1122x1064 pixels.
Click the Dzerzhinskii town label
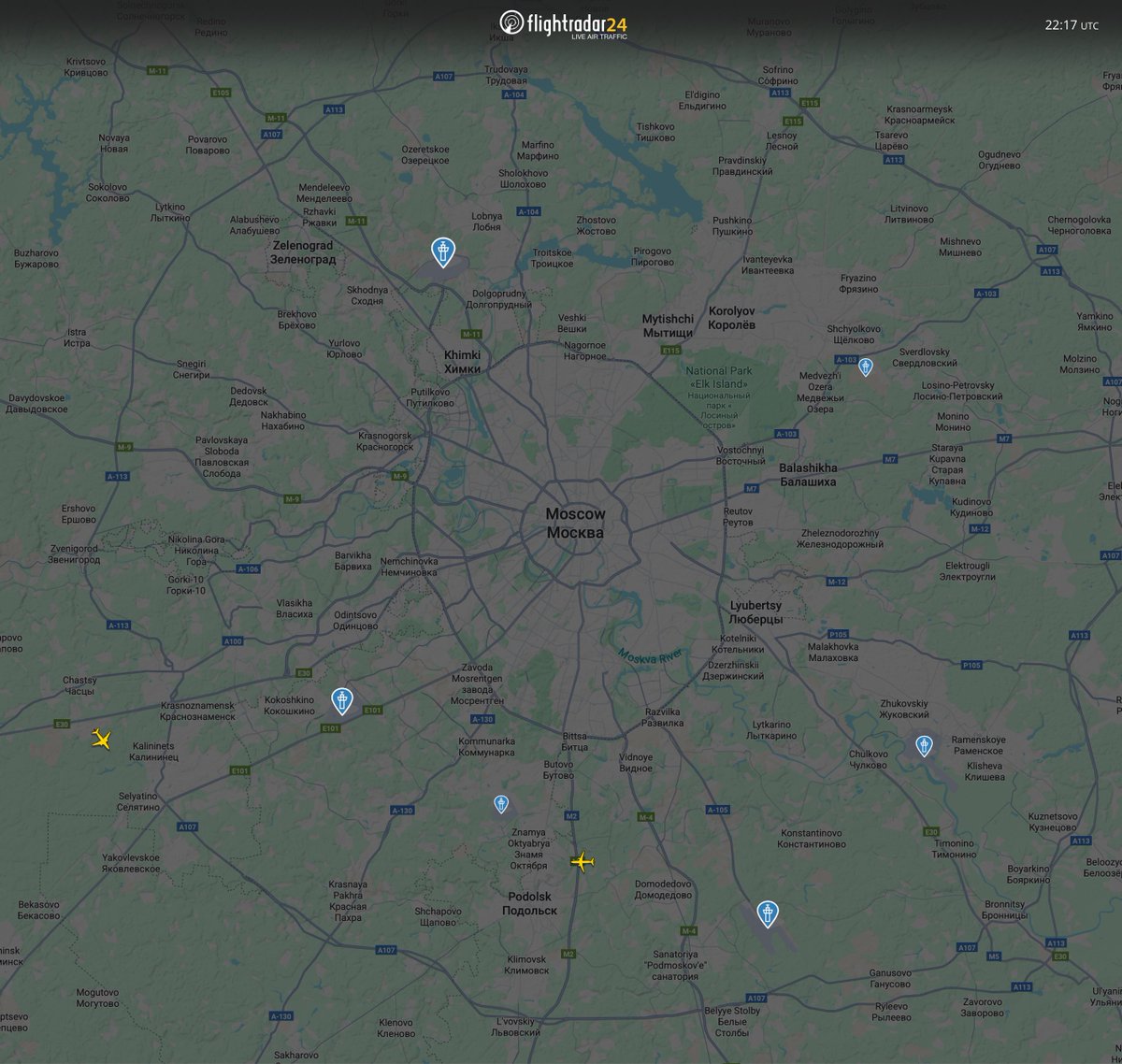(x=732, y=670)
